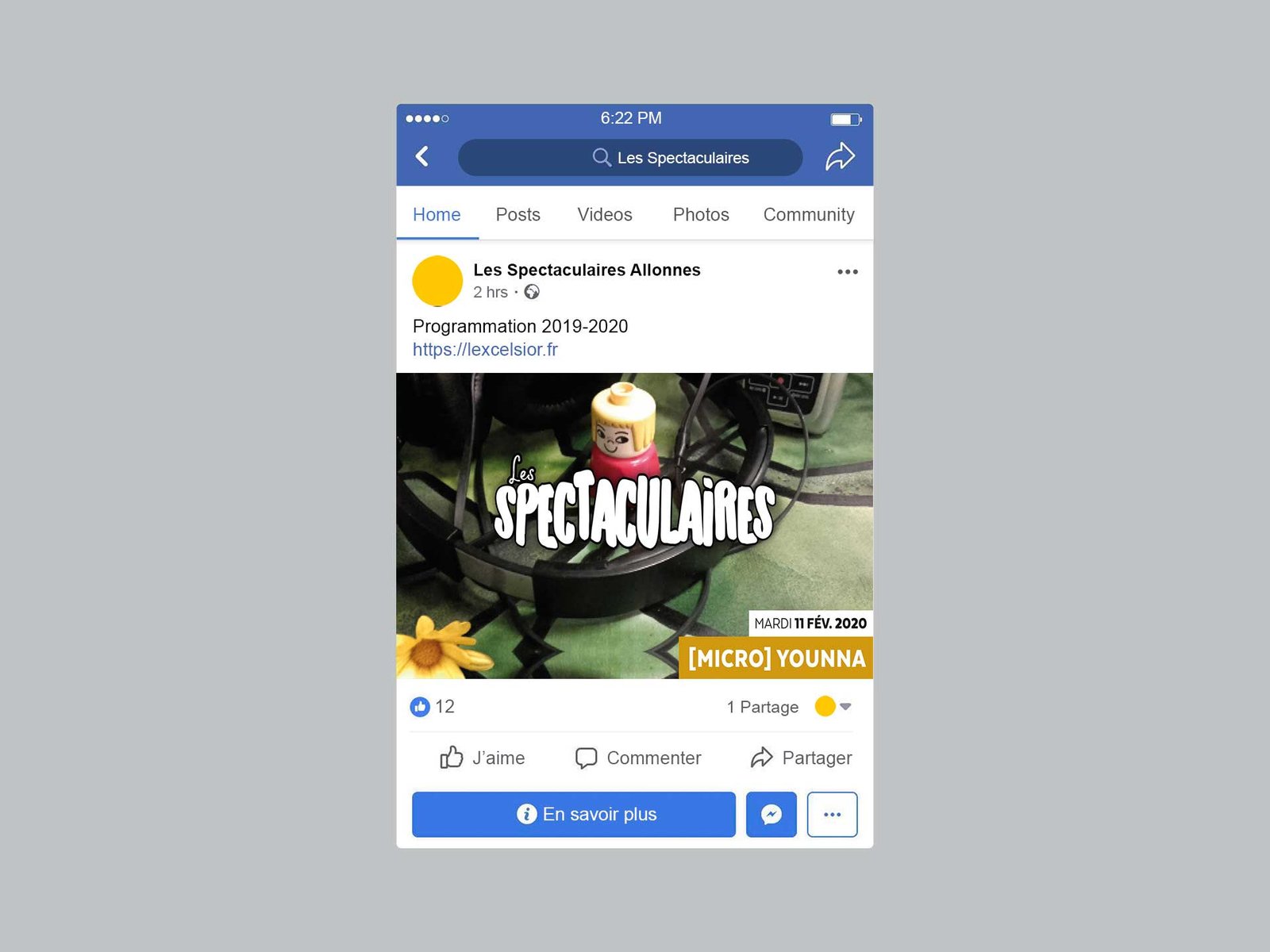
Task: Open the Les Spectaculaires post image
Action: point(635,525)
